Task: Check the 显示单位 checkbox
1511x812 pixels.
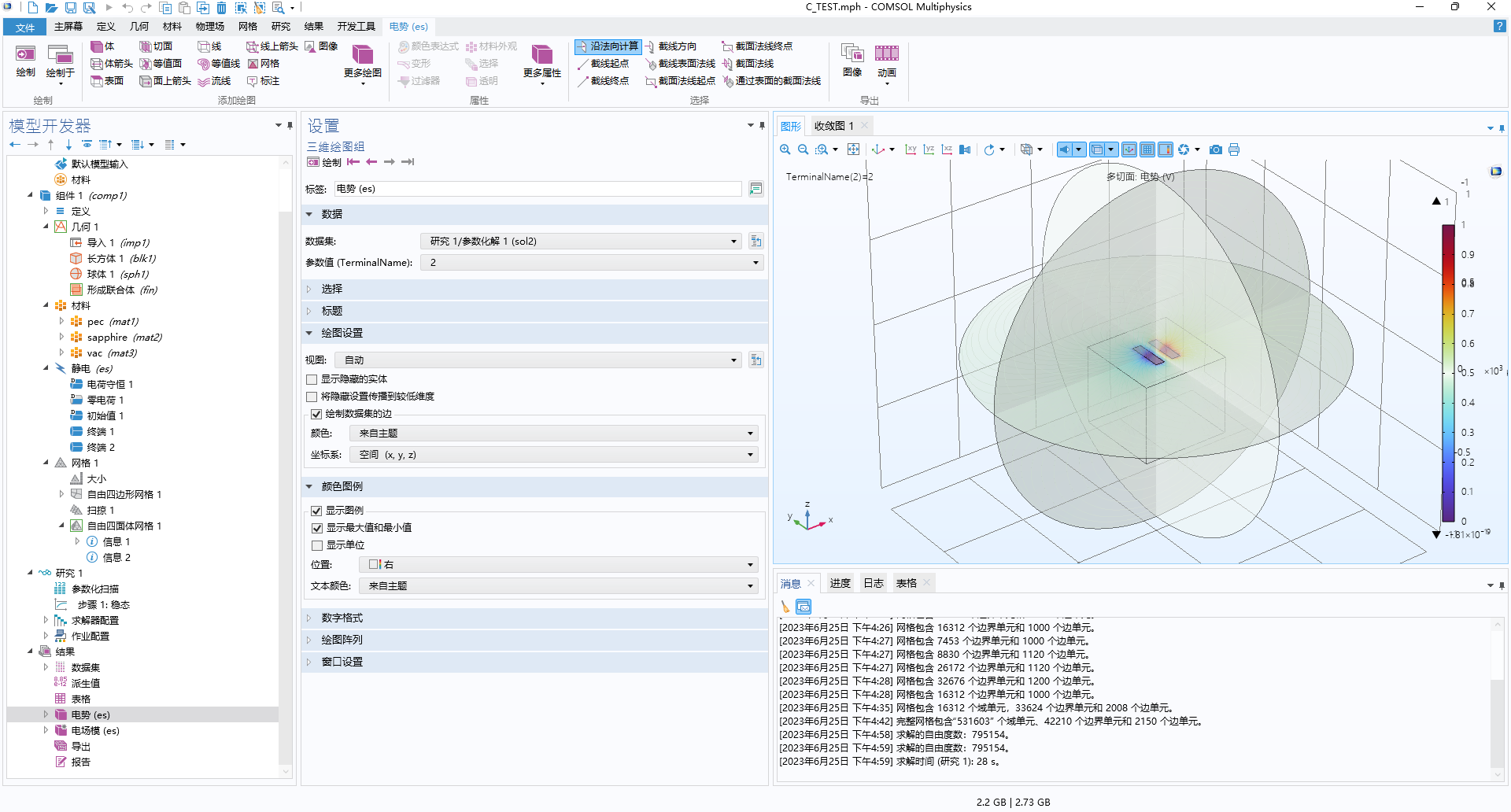Action: [x=316, y=545]
